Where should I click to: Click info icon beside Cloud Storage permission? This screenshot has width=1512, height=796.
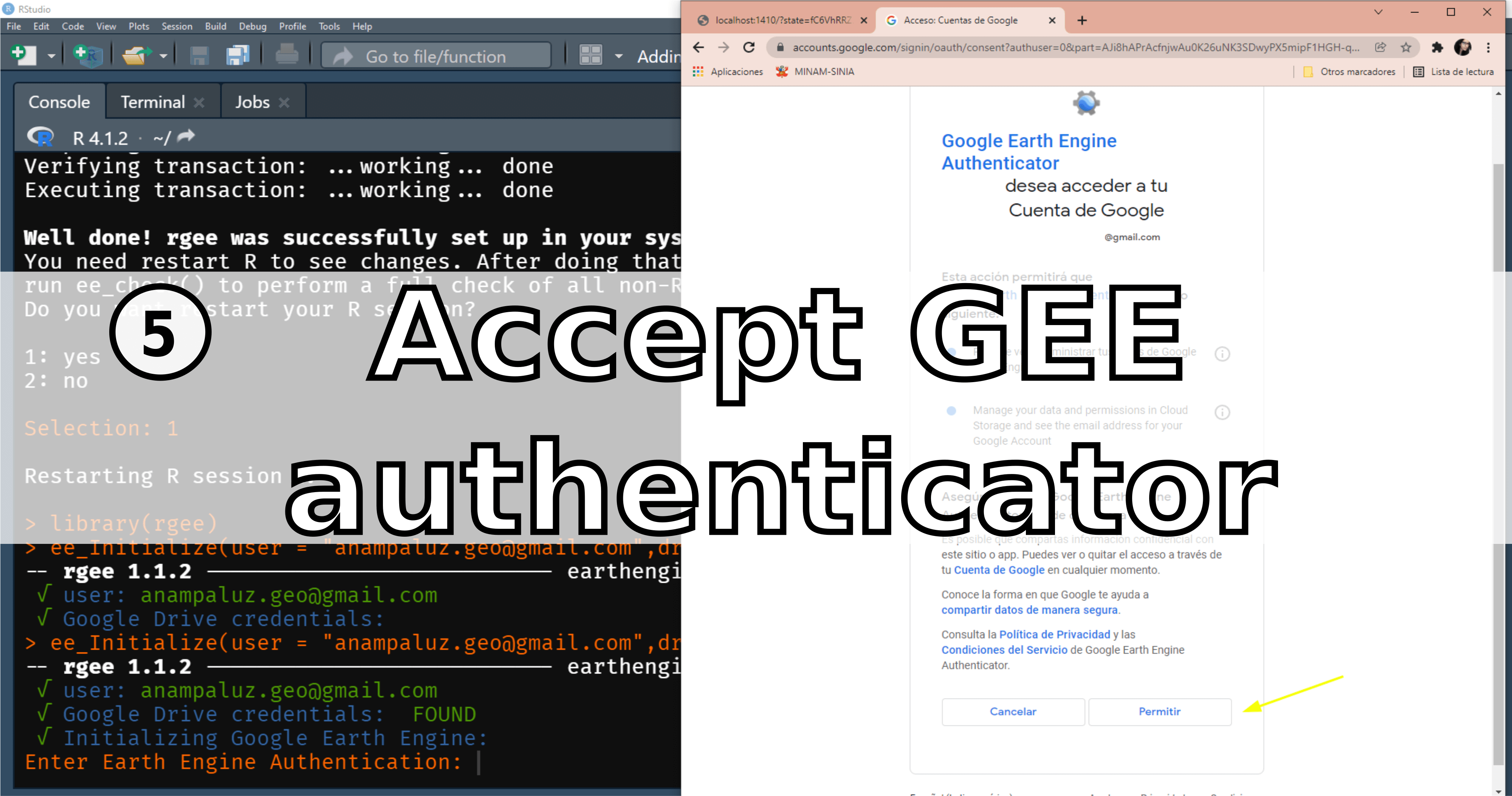pyautogui.click(x=1222, y=412)
